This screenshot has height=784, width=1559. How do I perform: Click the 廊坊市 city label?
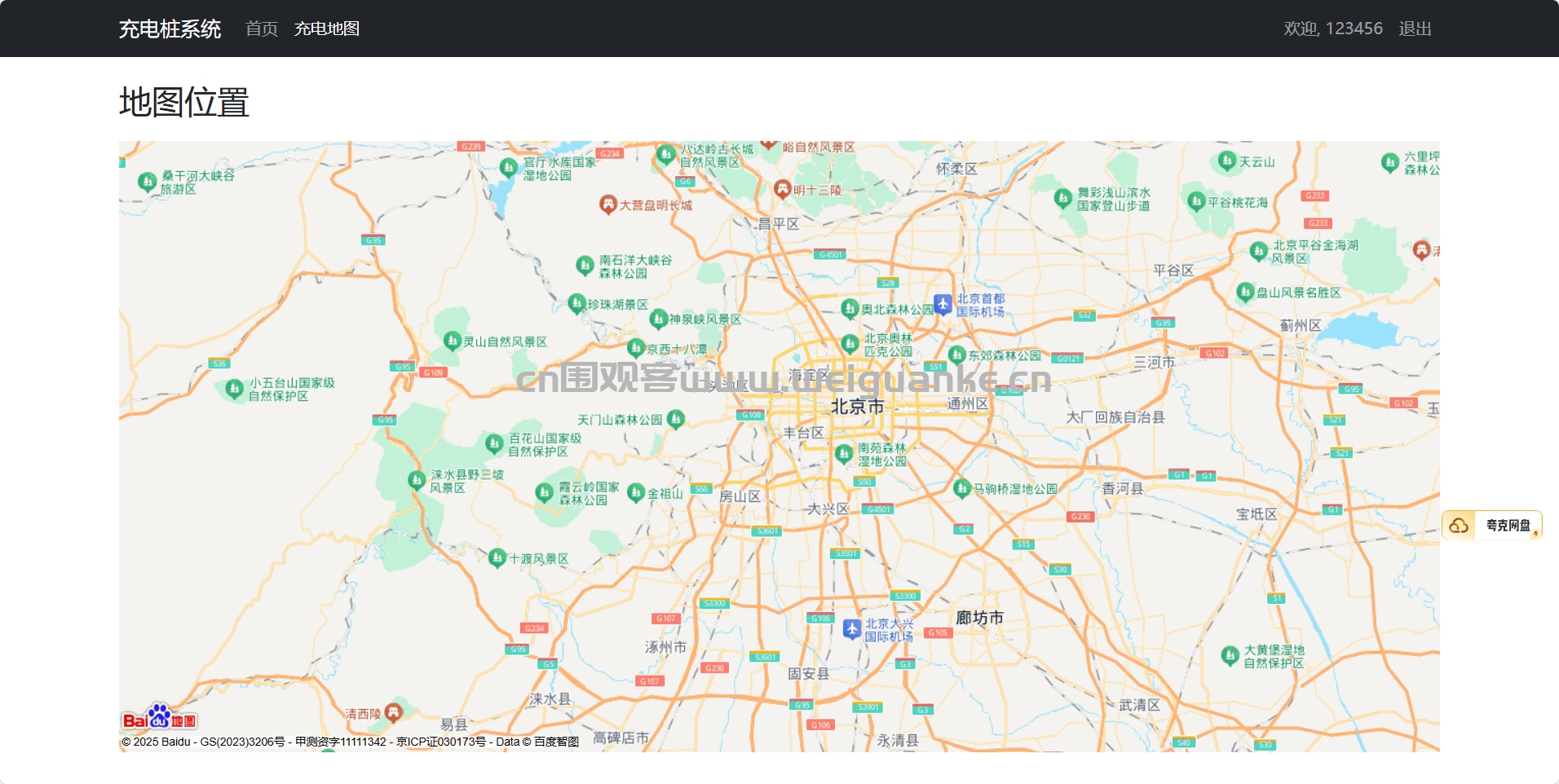[x=979, y=618]
